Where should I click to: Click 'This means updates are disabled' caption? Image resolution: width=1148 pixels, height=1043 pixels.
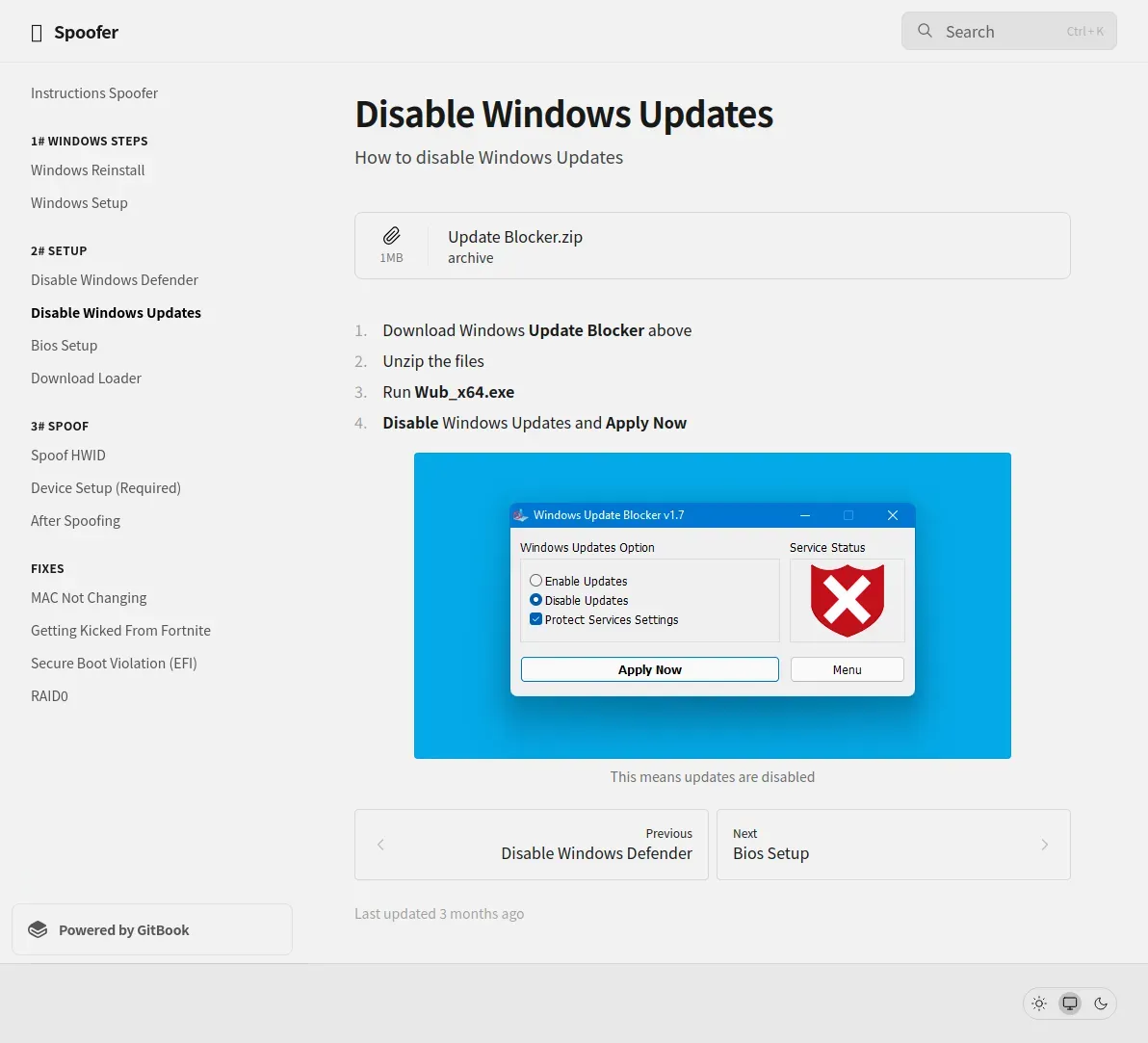coord(713,776)
